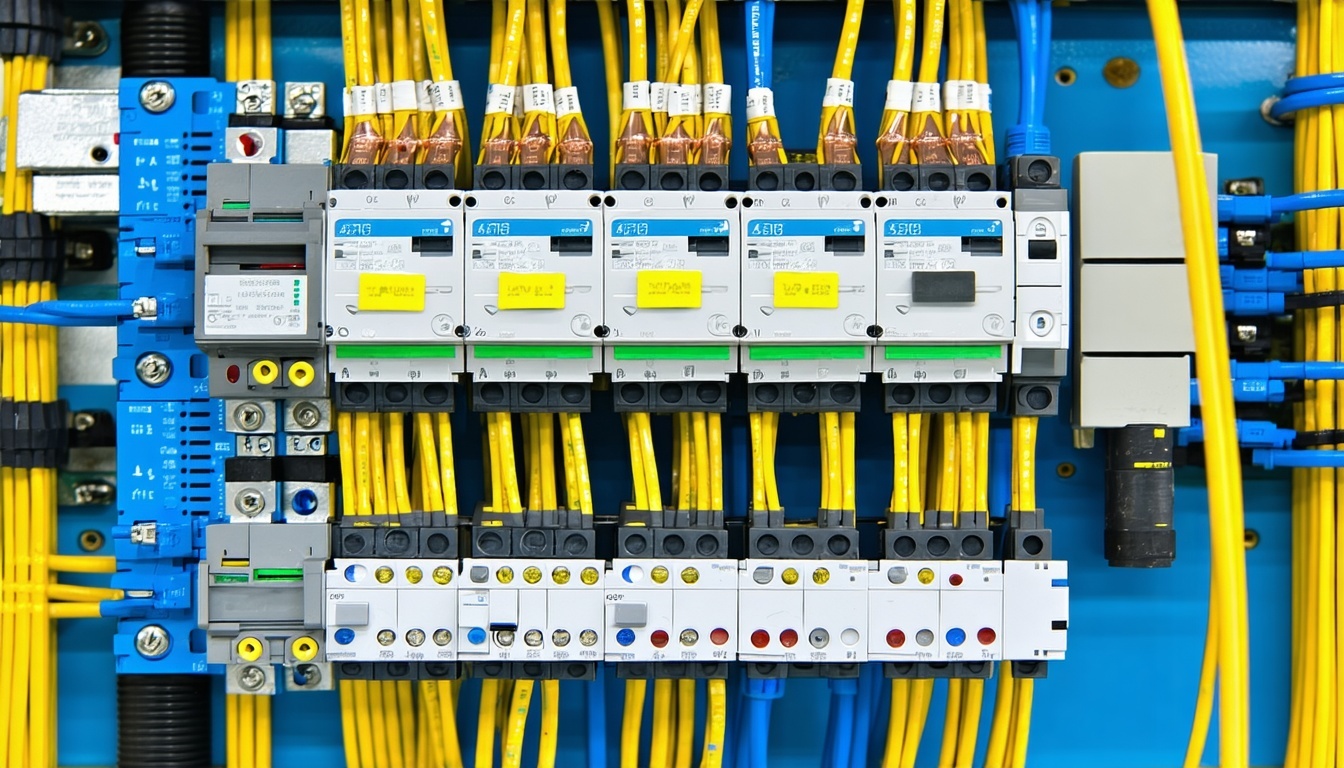Viewport: 1344px width, 768px height.
Task: Click the top screw on the blue rail
Action: pos(157,96)
